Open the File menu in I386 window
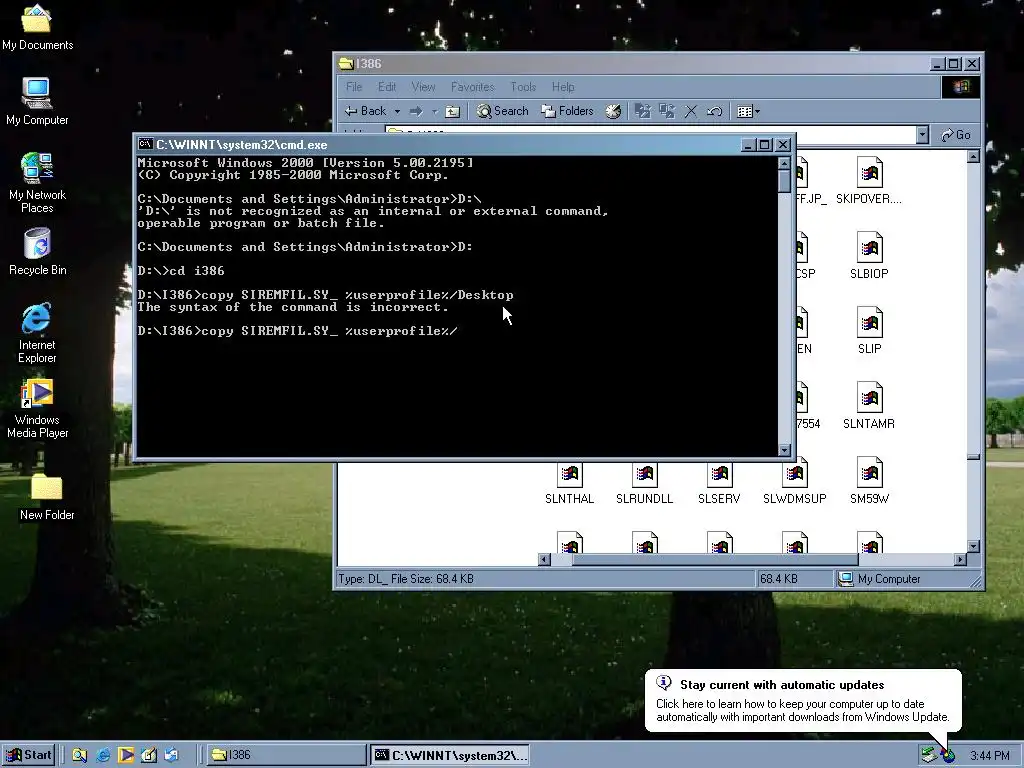Viewport: 1024px width, 768px height. pyautogui.click(x=354, y=87)
